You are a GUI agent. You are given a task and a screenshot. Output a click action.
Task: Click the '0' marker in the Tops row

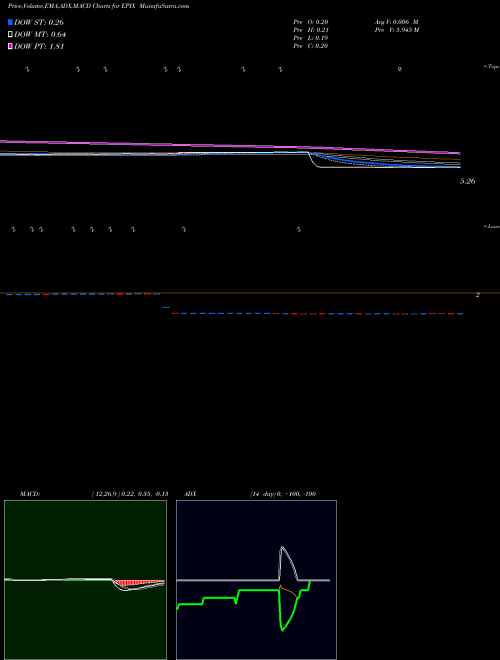400,69
